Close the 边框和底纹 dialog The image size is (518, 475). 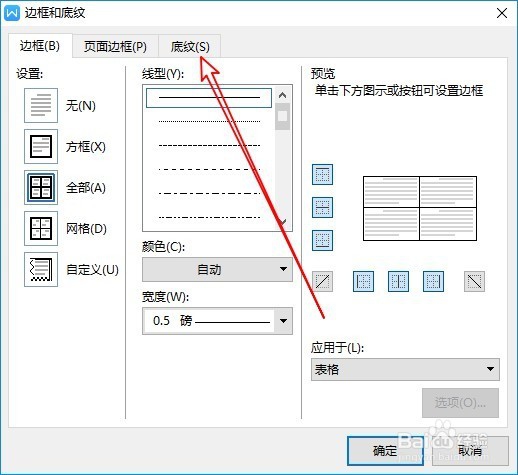502,13
